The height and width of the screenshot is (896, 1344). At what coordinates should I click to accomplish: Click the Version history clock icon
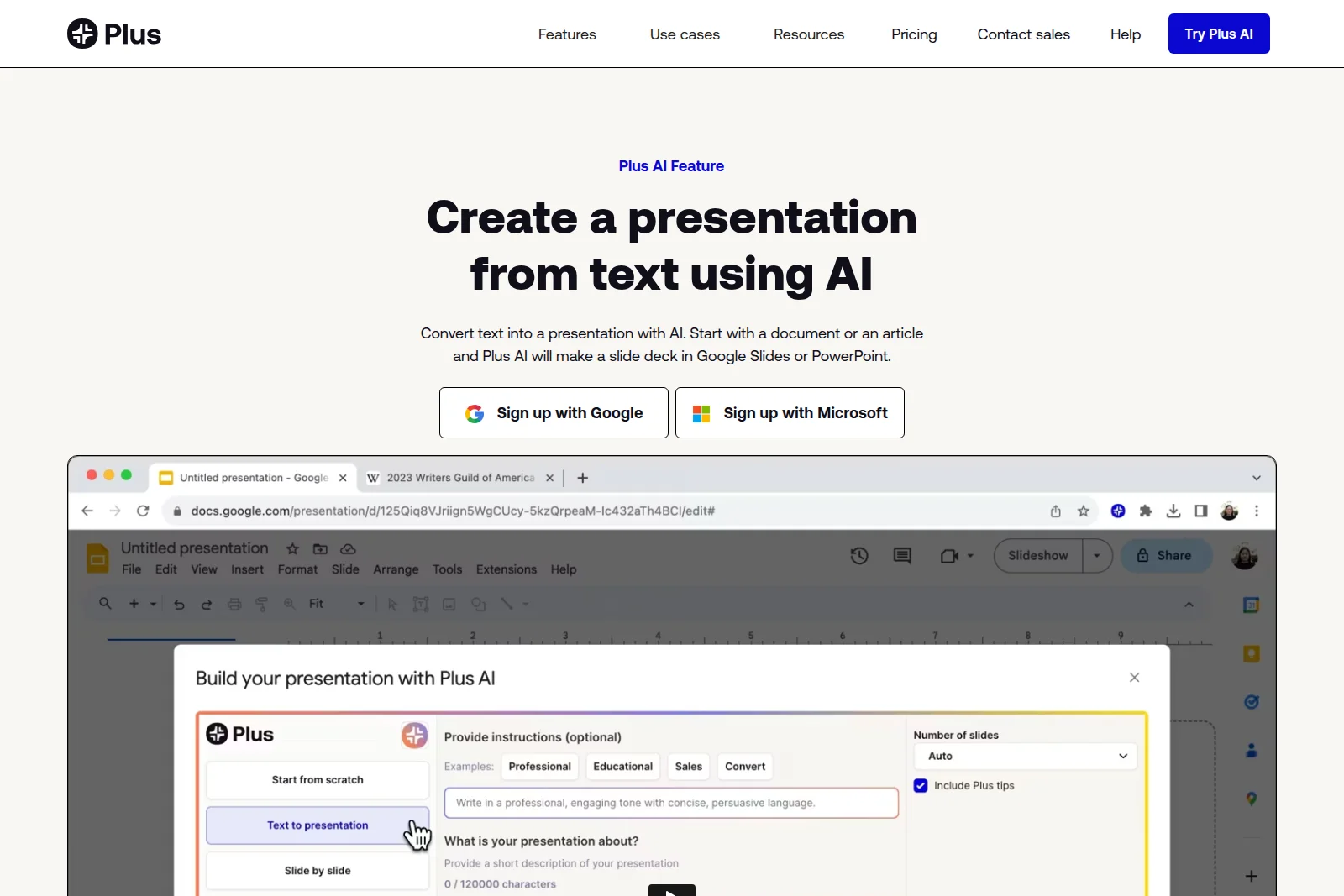point(859,555)
